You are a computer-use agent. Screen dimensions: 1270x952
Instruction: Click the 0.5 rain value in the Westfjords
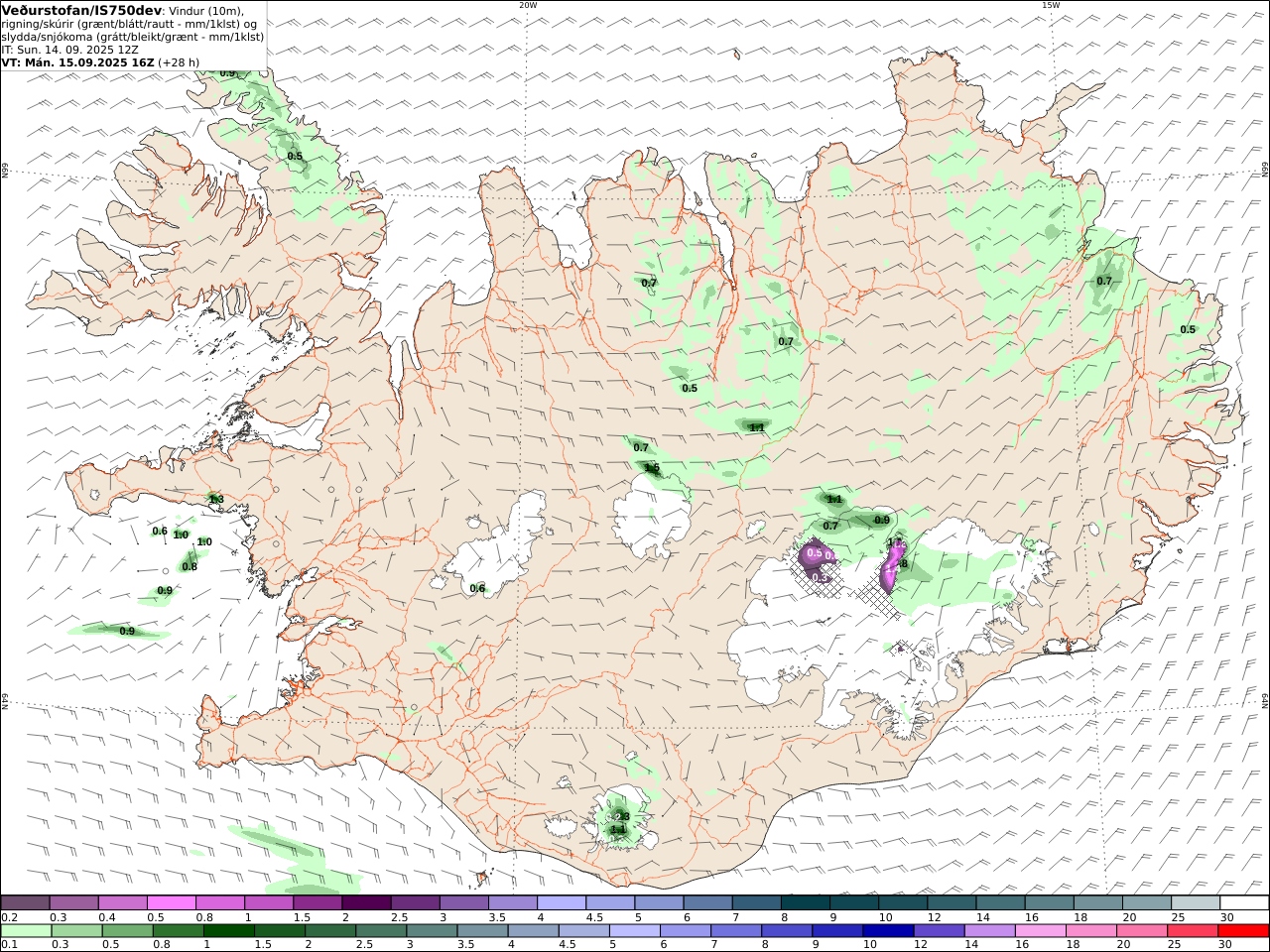[x=296, y=156]
